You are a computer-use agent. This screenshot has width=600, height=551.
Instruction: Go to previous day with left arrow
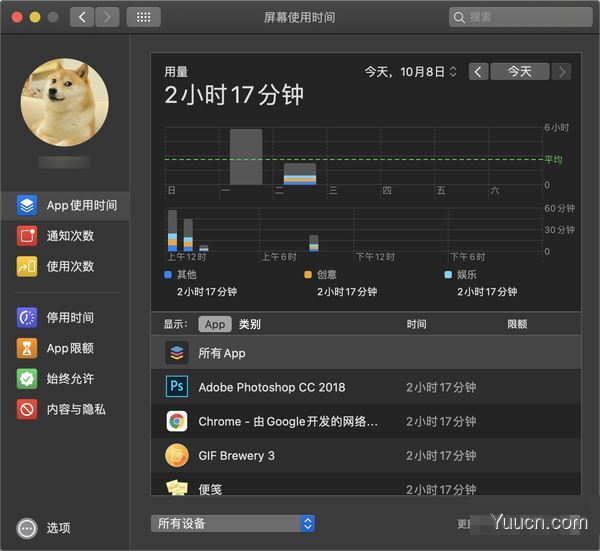478,72
